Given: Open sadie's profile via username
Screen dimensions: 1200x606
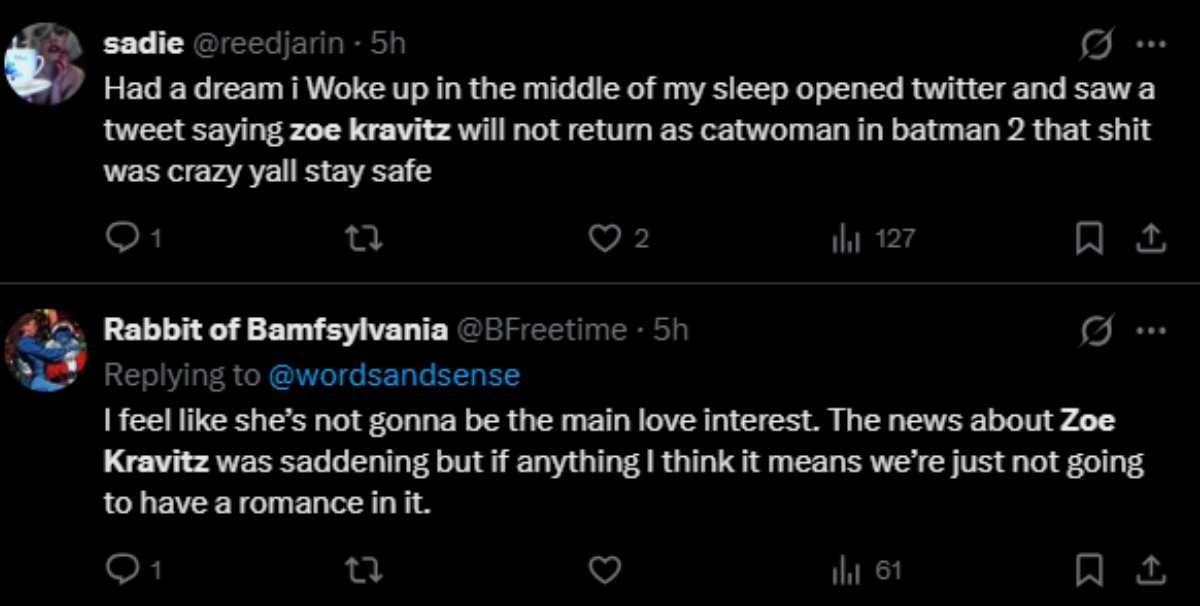Looking at the screenshot, I should 268,42.
